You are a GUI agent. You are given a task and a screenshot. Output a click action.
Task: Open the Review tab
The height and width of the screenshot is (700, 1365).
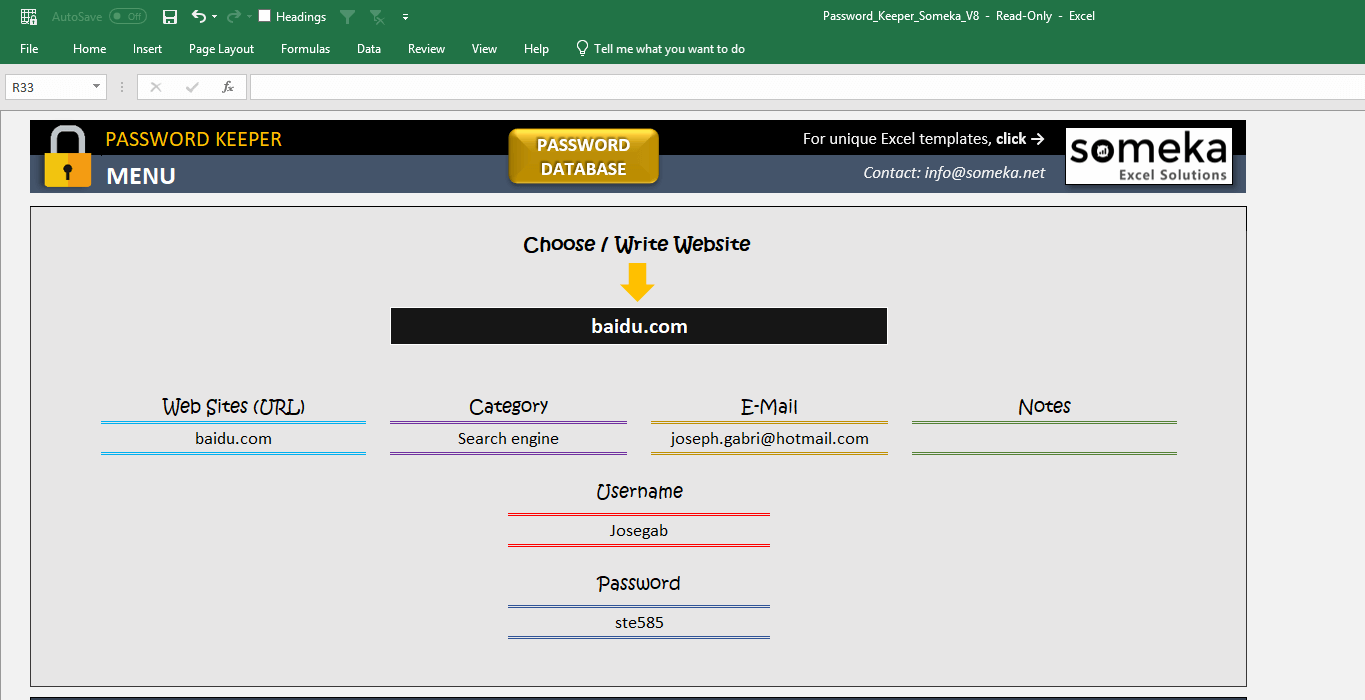[426, 49]
